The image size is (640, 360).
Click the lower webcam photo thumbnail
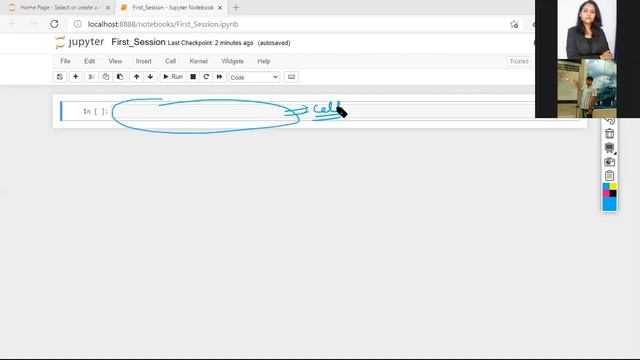pyautogui.click(x=587, y=89)
